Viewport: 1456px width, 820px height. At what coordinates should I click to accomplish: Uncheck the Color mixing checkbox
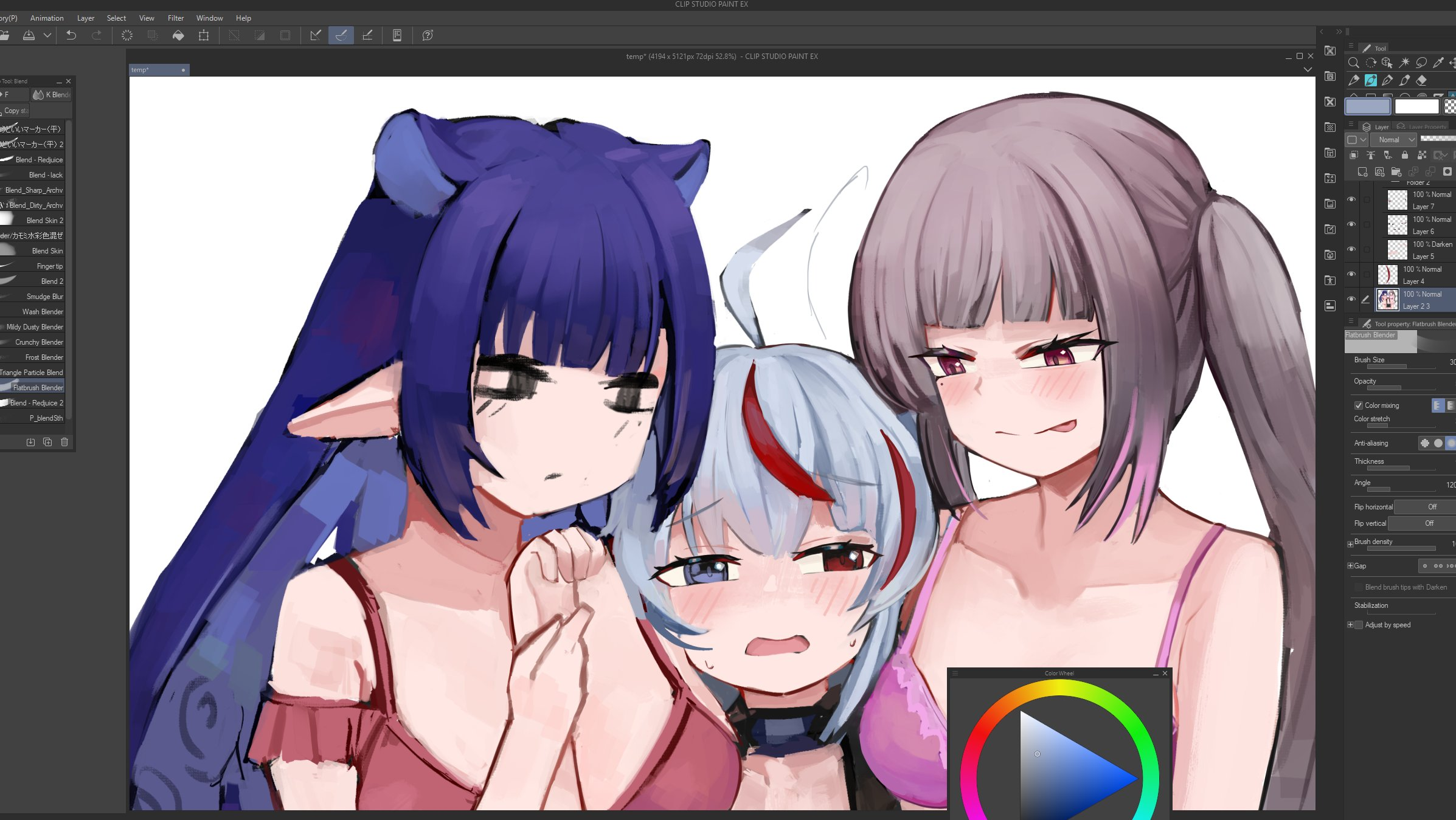click(1358, 405)
